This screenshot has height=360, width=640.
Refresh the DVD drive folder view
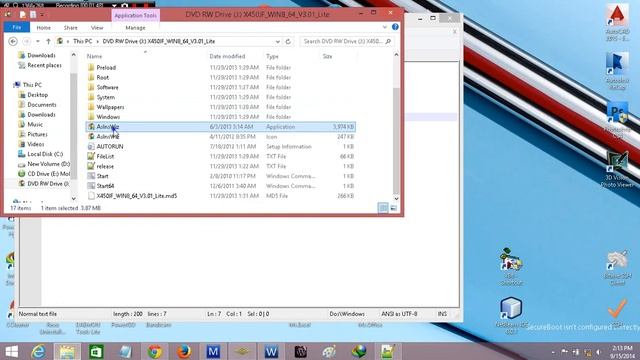click(288, 41)
